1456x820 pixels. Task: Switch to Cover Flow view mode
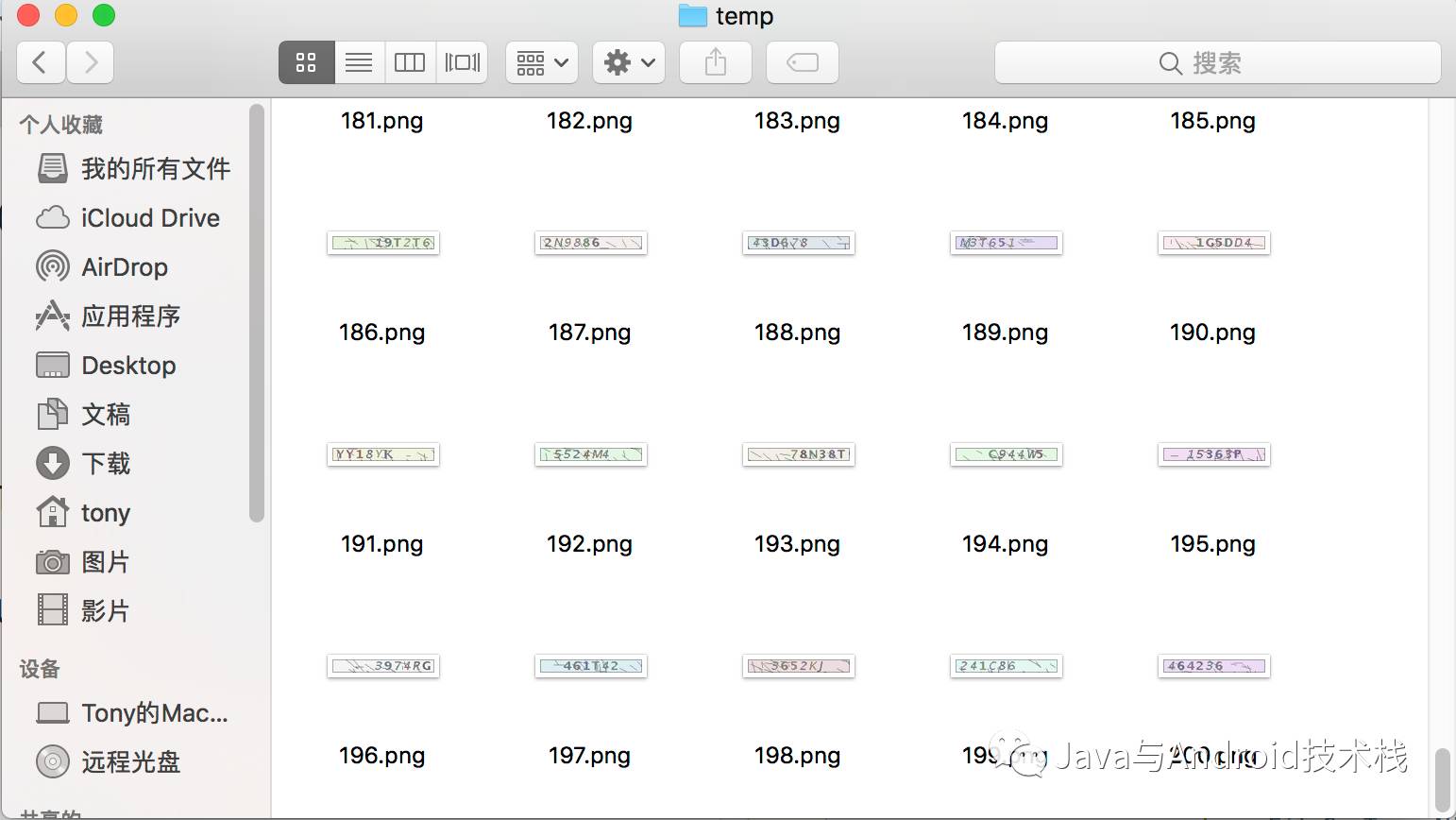point(462,63)
